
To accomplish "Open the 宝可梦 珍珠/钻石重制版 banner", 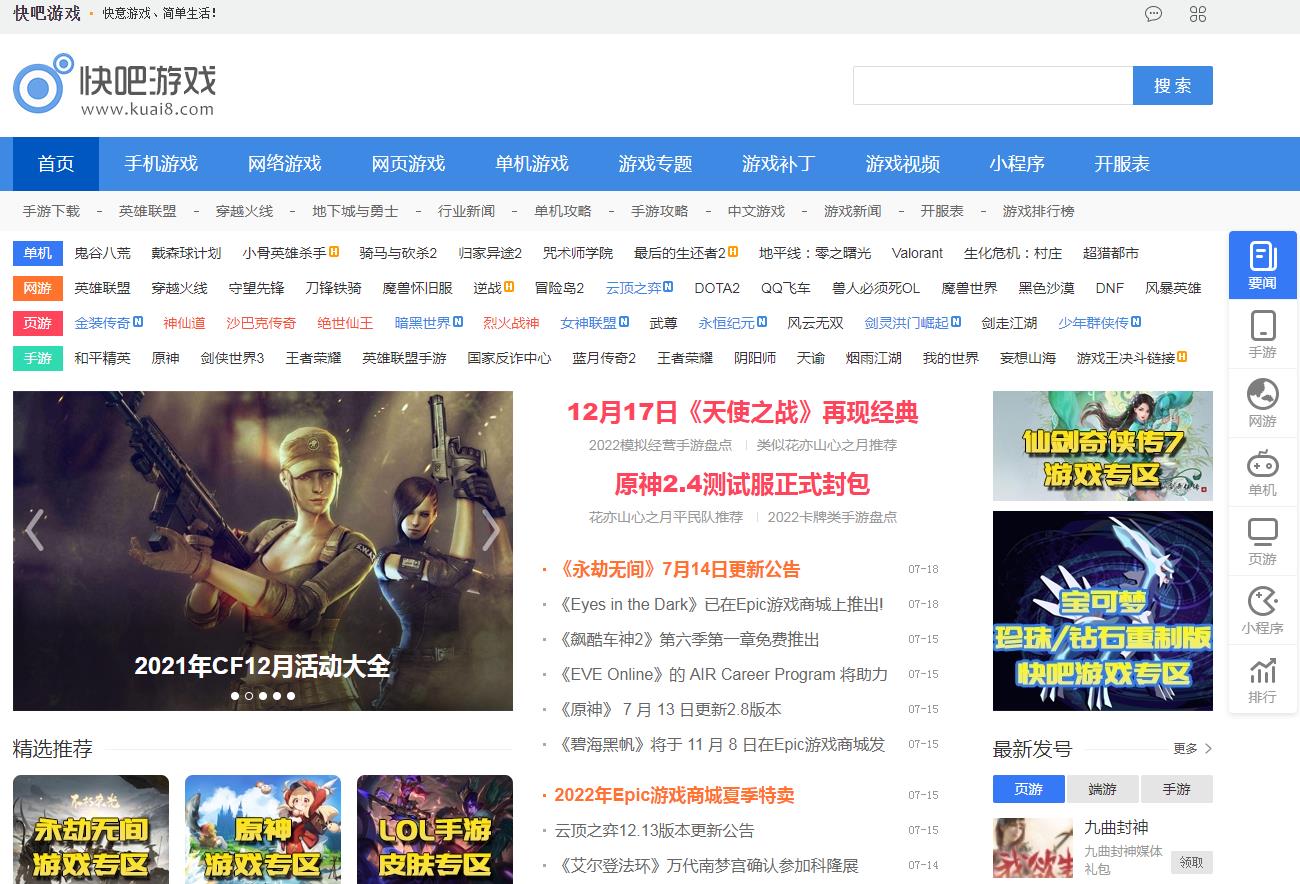I will pos(1103,611).
